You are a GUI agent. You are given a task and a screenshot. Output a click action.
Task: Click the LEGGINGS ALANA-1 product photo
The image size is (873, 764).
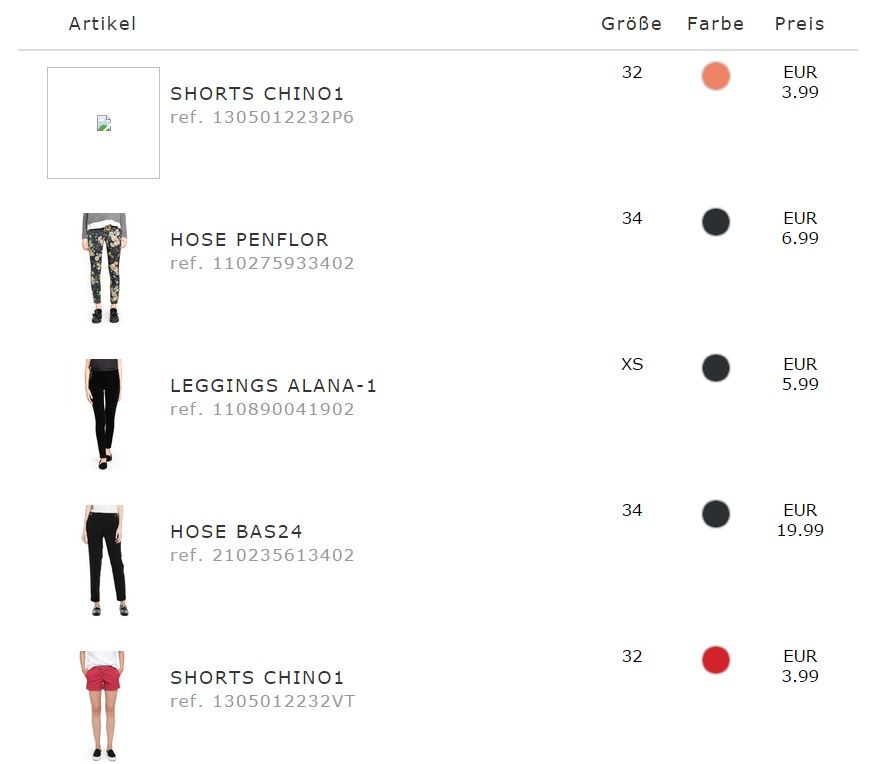pyautogui.click(x=103, y=414)
